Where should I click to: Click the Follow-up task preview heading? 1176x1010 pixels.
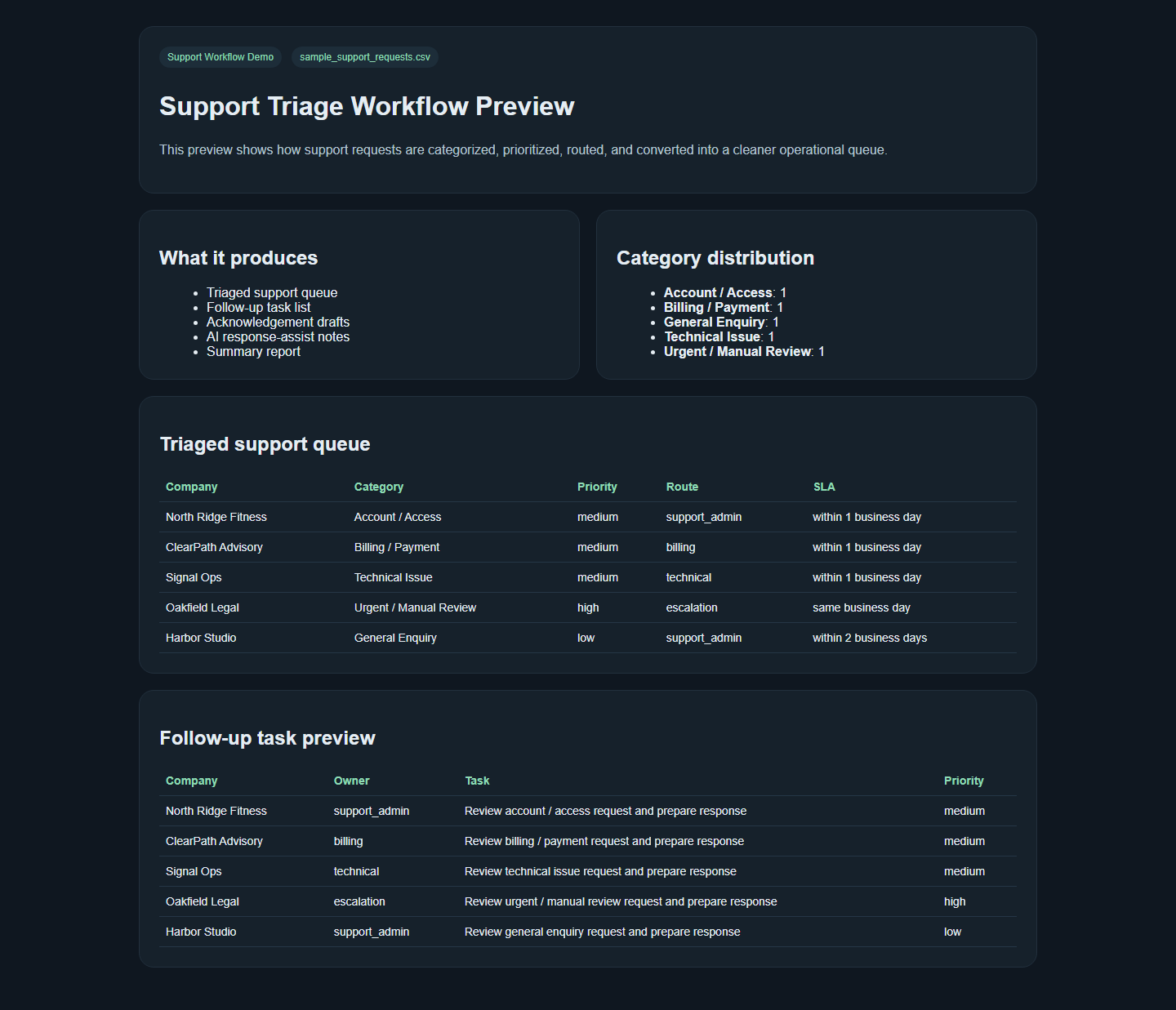pyautogui.click(x=268, y=737)
